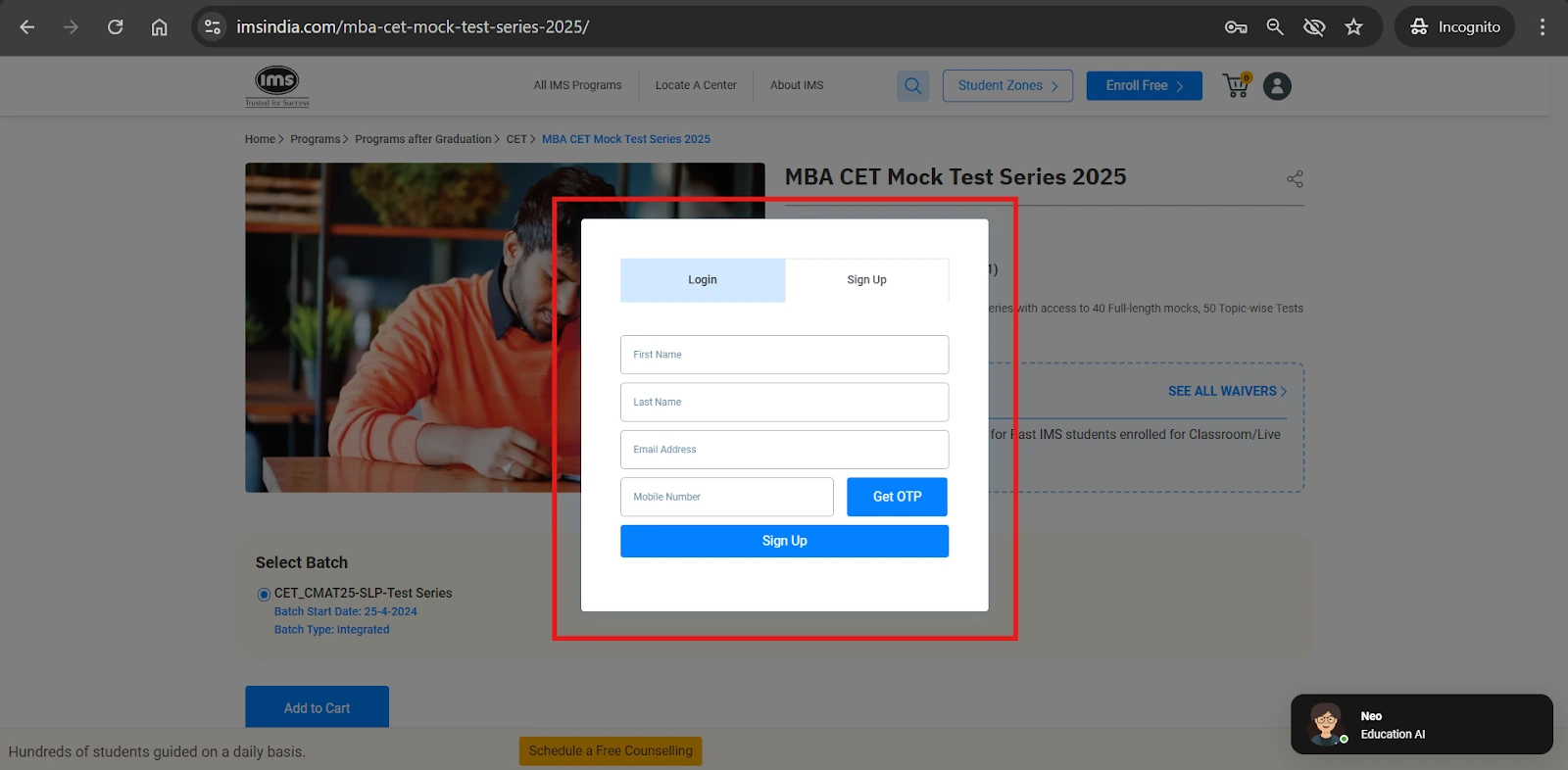
Task: Click Batch Start Date: 25-4-2024 text
Action: [345, 611]
